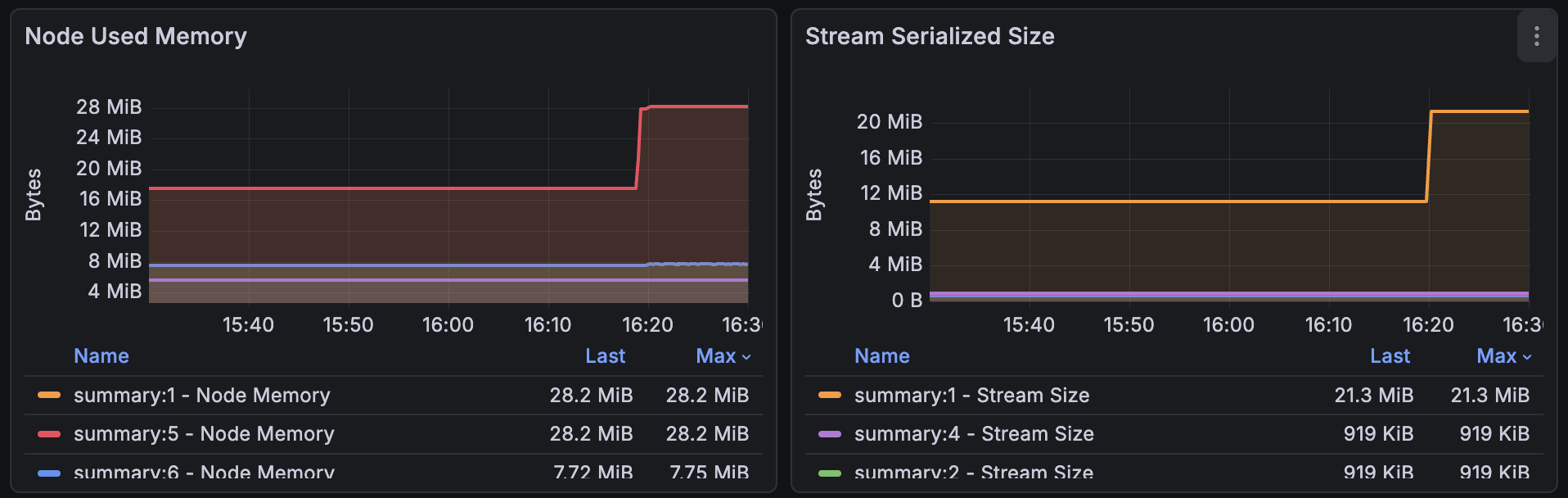Sort Stream Serialized Size legend by Last
This screenshot has width=1568, height=498.
click(x=1390, y=356)
